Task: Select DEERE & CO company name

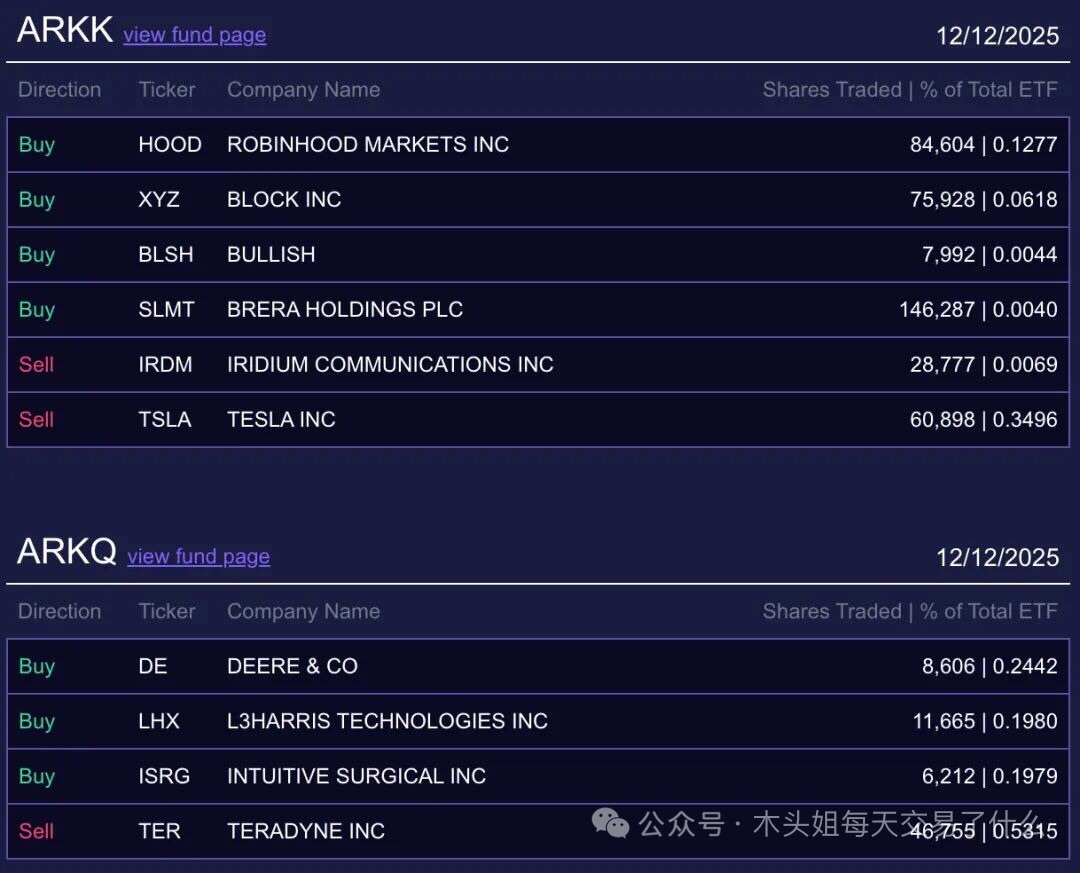Action: click(x=293, y=666)
